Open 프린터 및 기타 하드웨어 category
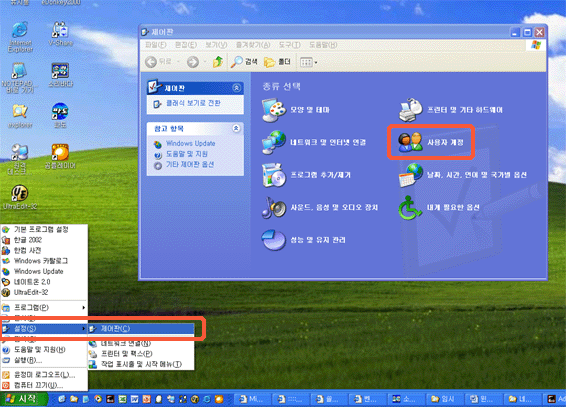 [x=450, y=110]
